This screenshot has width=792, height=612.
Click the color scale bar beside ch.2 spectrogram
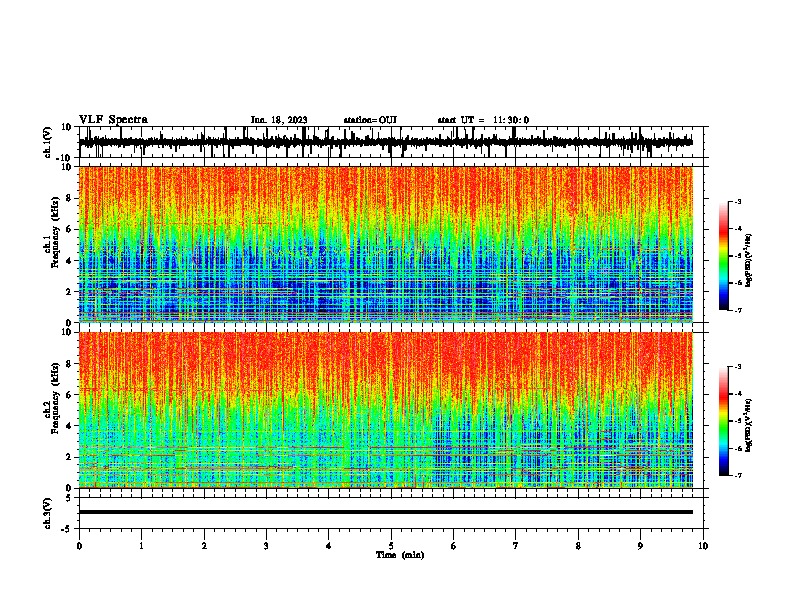[x=724, y=421]
